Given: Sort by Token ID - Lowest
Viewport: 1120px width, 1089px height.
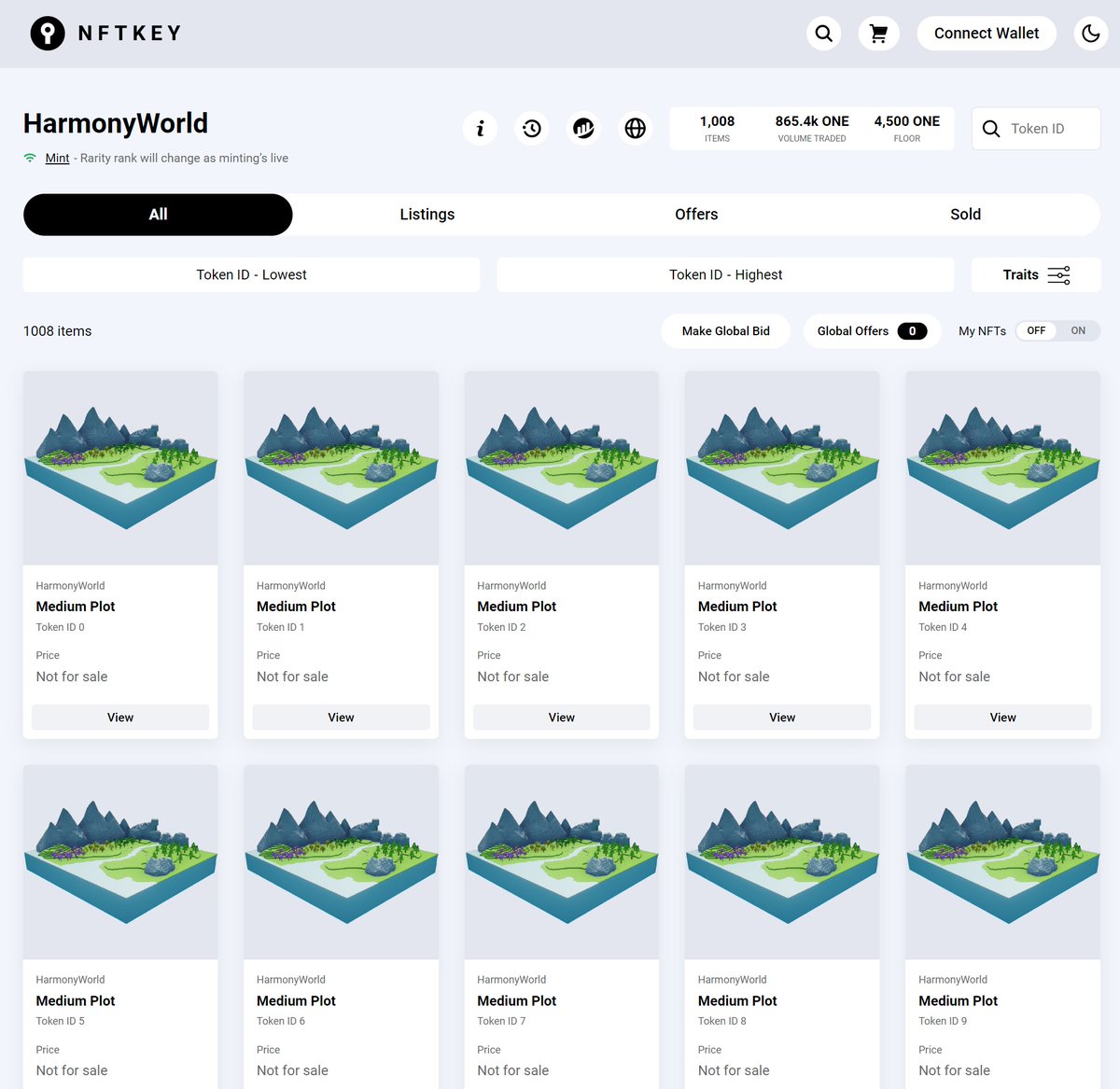Looking at the screenshot, I should coord(251,274).
